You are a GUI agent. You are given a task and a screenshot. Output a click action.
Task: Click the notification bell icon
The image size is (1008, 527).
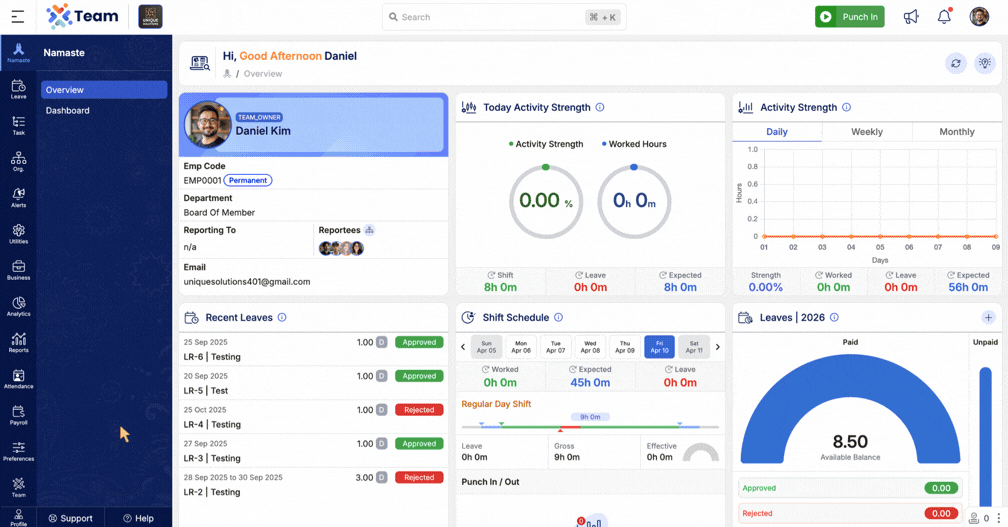pyautogui.click(x=944, y=17)
